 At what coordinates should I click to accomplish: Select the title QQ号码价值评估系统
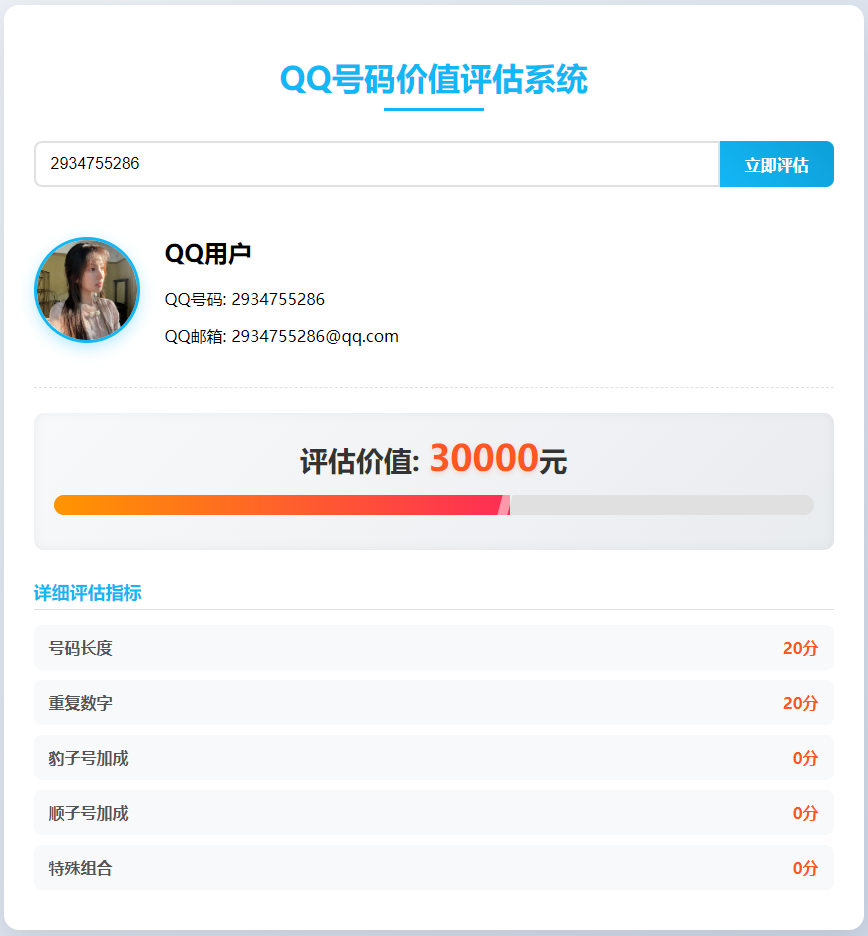point(434,79)
